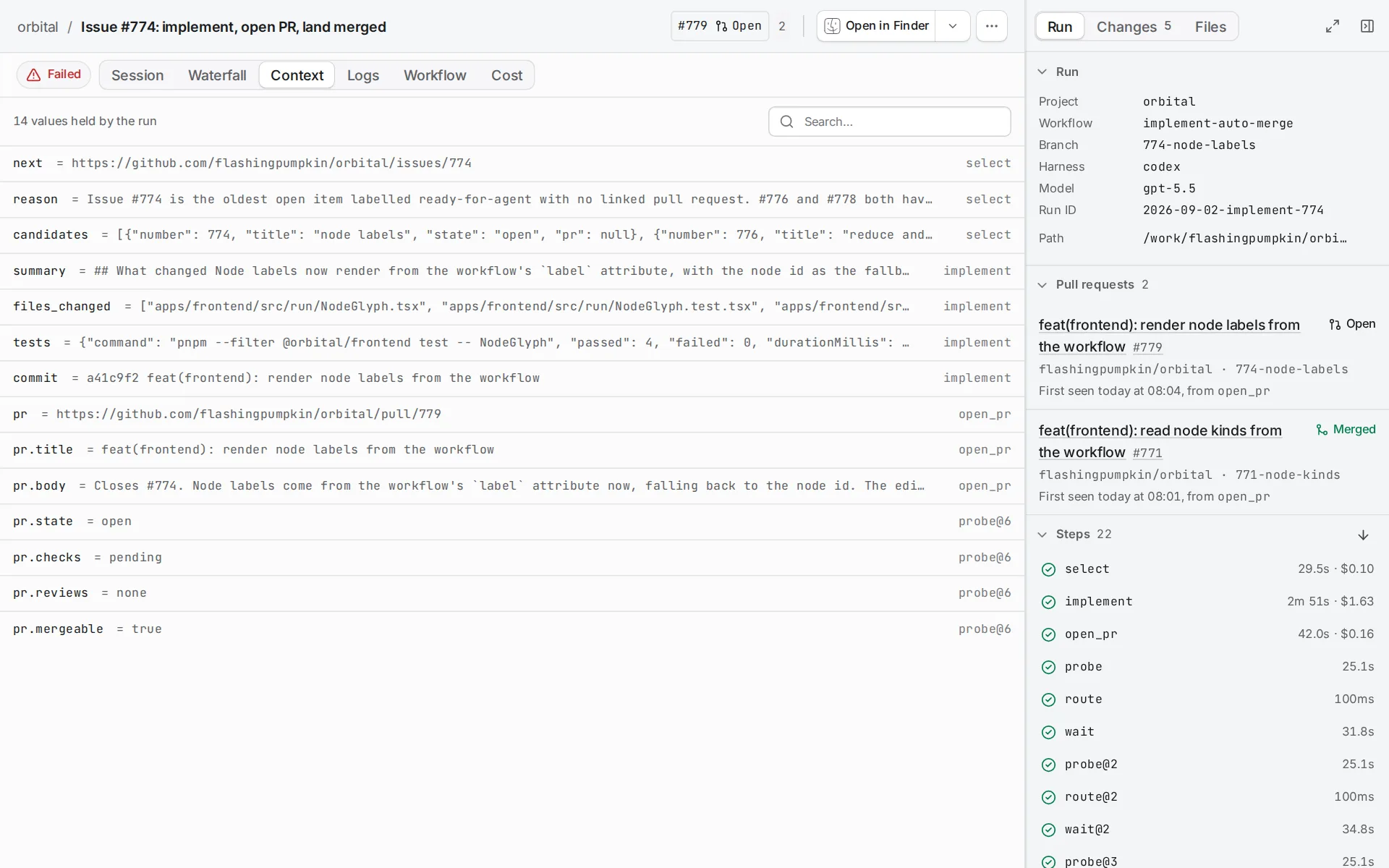Click the pull request icon beside Open for #779
This screenshot has height=868, width=1389.
1335,324
